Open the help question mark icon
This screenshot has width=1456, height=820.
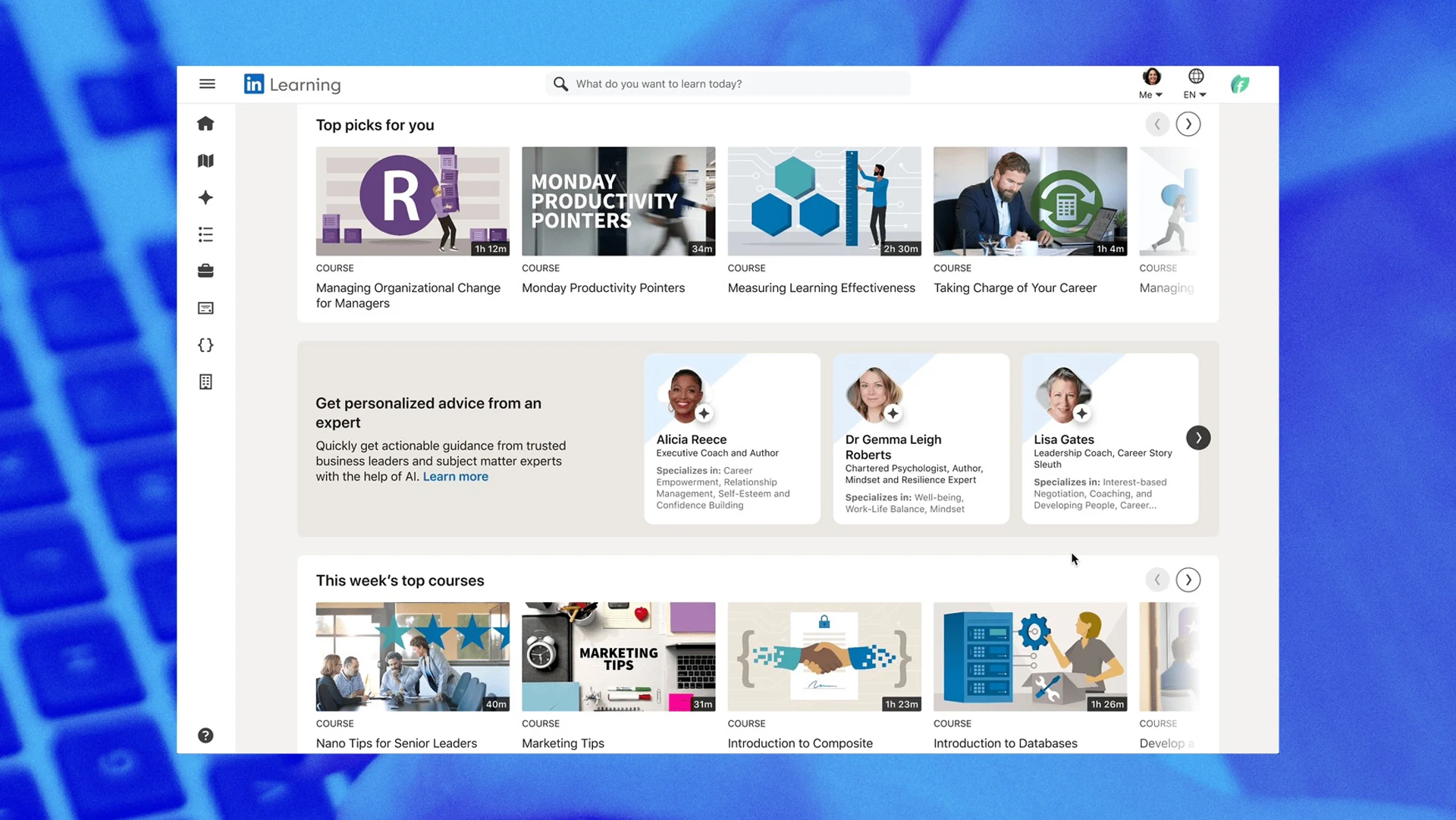point(206,734)
